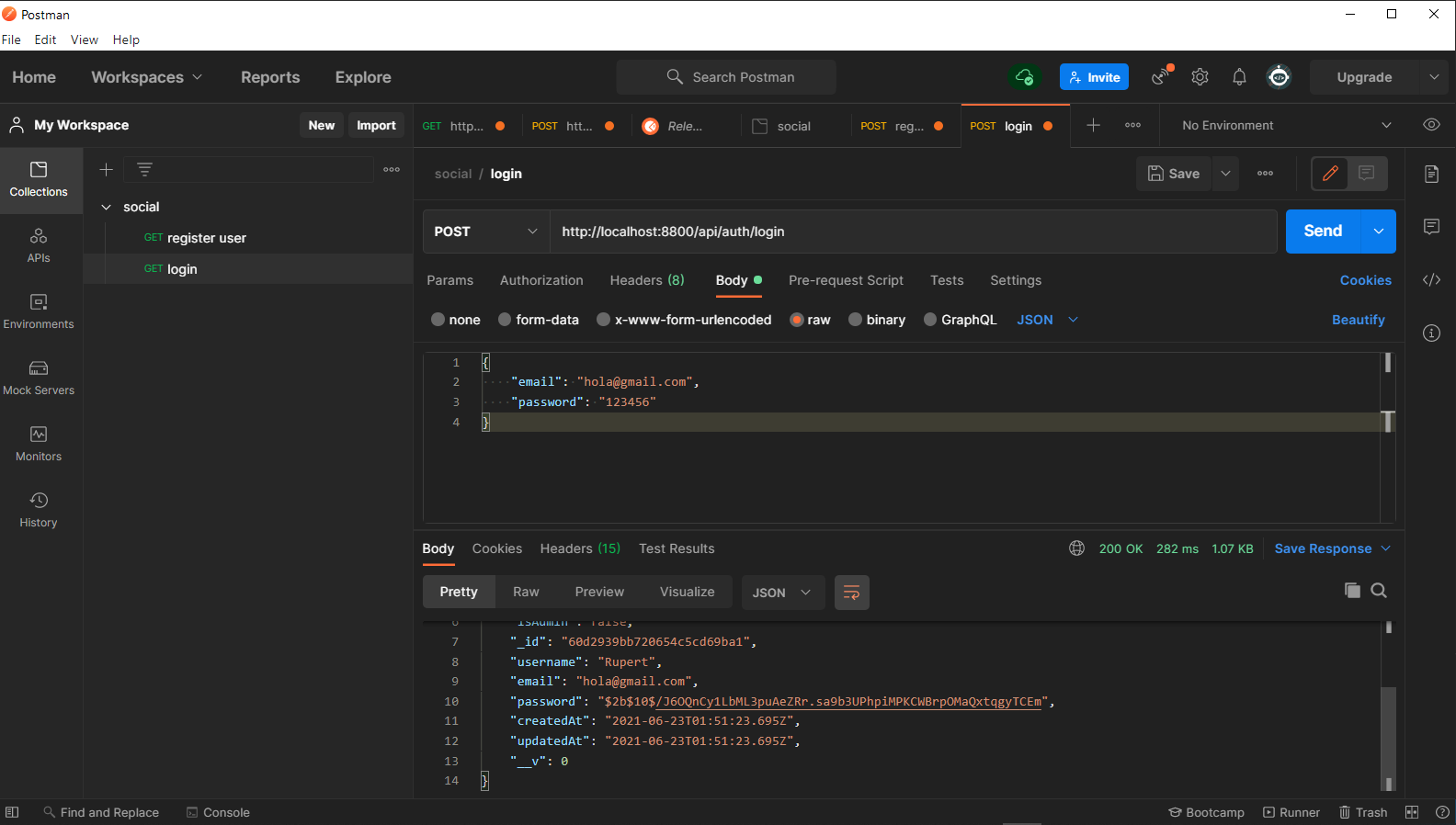Open the View menu
Screen dimensions: 1456x825
(x=84, y=40)
